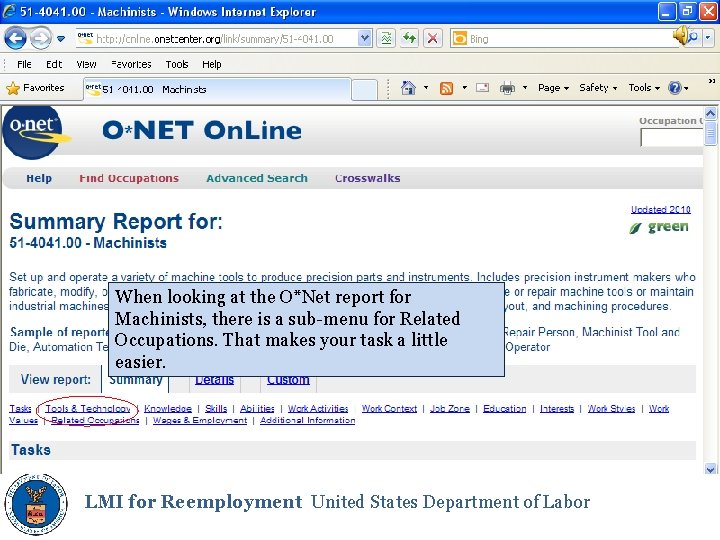Expand the Home button dropdown arrow
The image size is (720, 540).
click(x=426, y=88)
